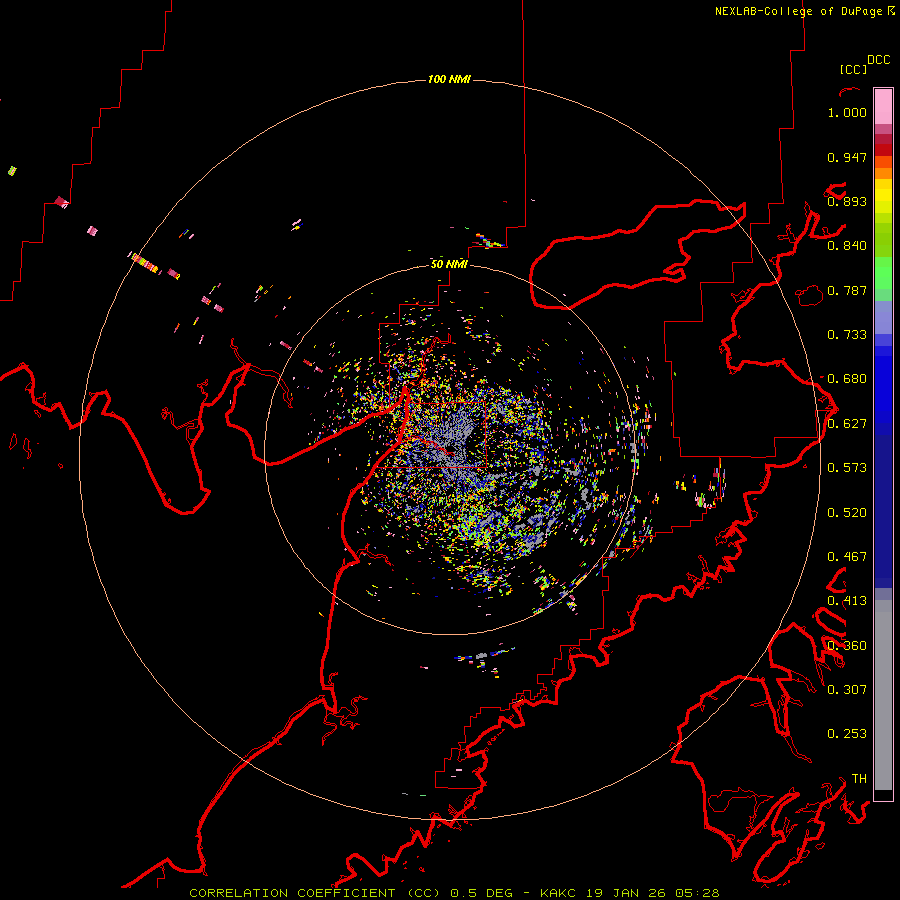This screenshot has width=900, height=900.
Task: Click the DCC label above the color scale
Action: click(x=878, y=60)
